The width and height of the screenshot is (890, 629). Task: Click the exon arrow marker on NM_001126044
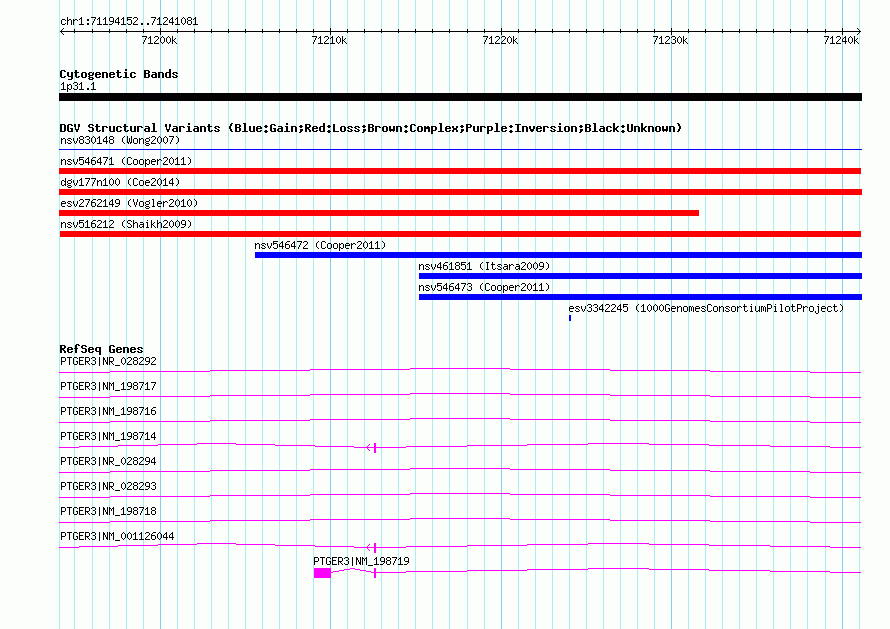(x=372, y=548)
